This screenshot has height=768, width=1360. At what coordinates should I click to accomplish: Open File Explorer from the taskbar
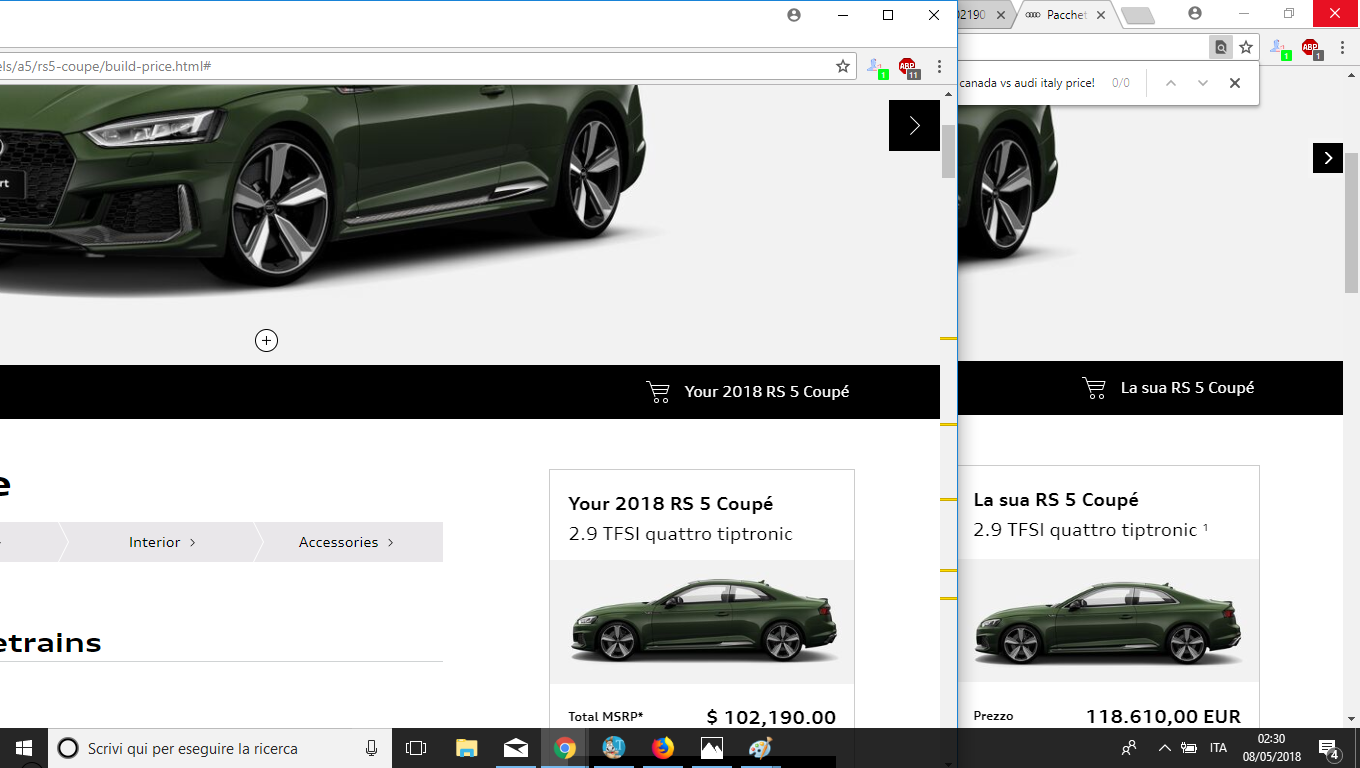(466, 748)
